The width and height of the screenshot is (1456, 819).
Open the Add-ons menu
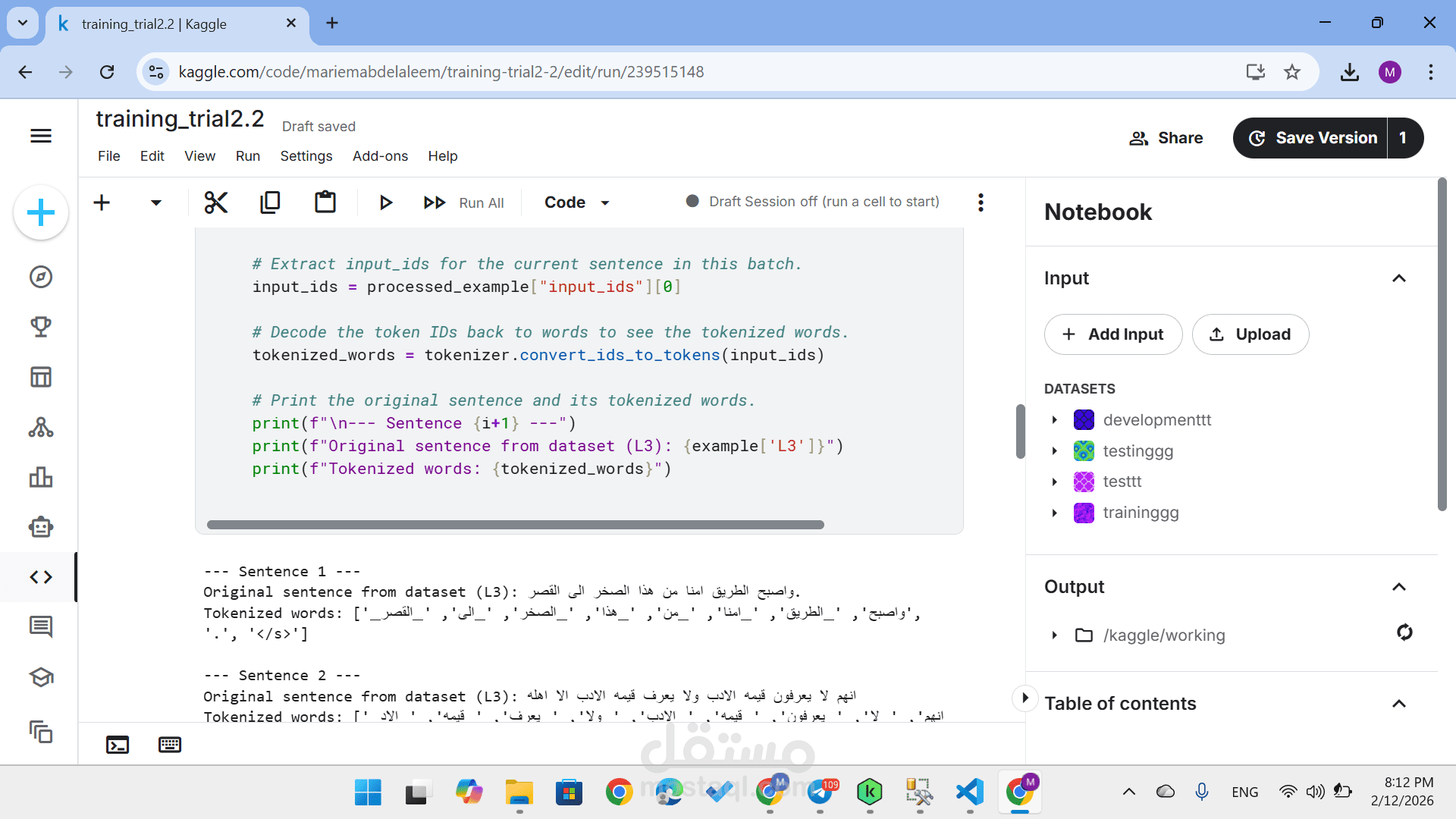click(x=380, y=156)
